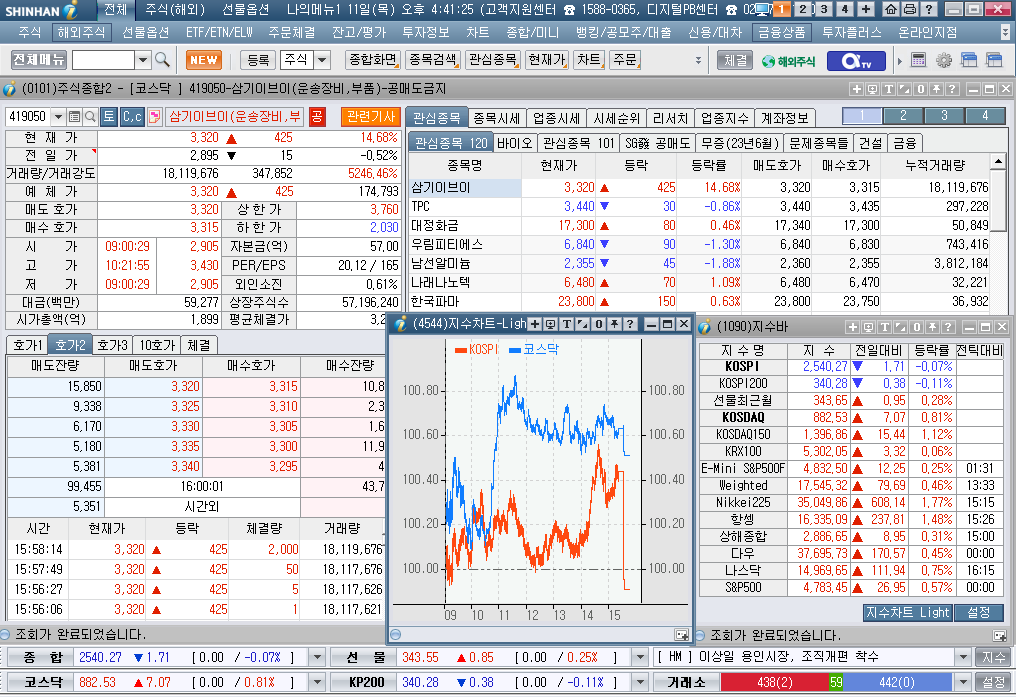Screen dimensions: 1016x697
Task: Select the 대정화금 row in watchlist
Action: pos(700,225)
